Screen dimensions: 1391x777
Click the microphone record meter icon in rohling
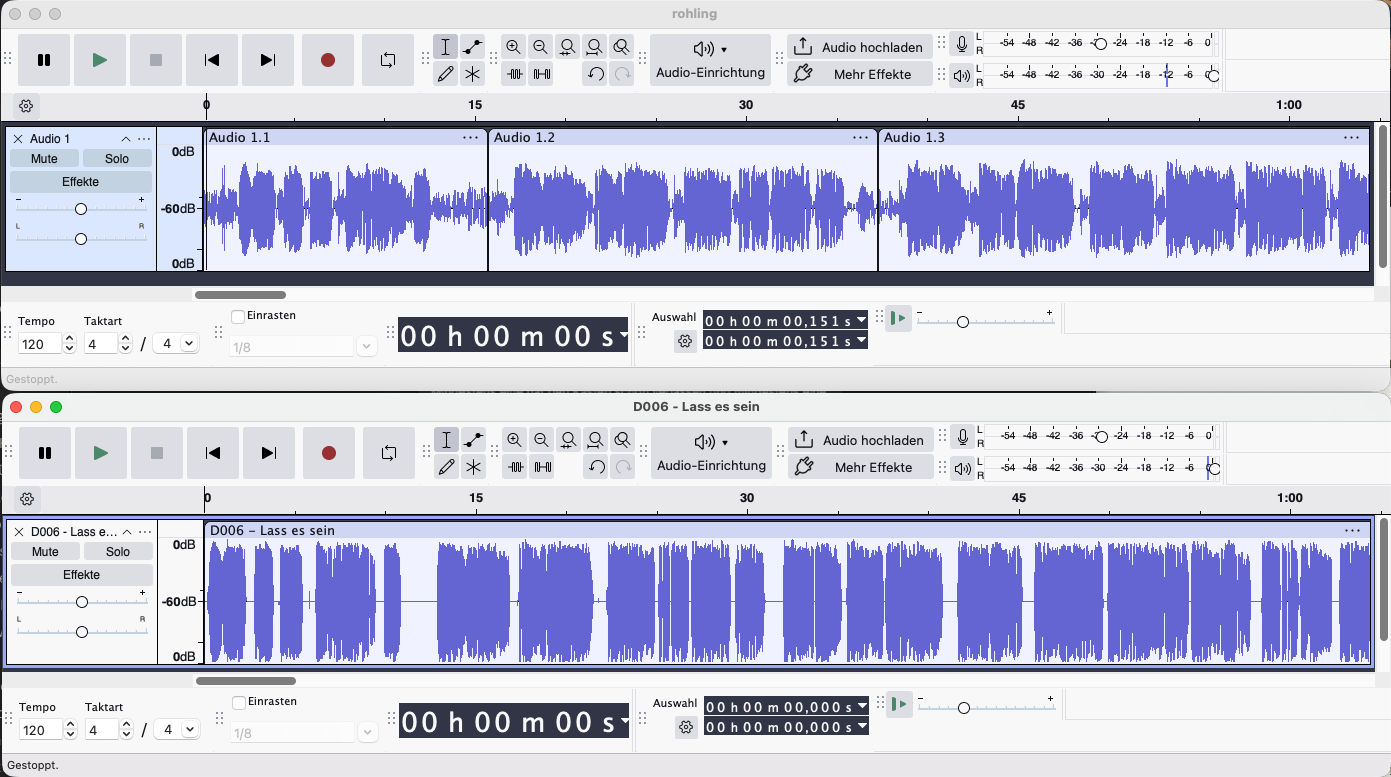coord(962,45)
